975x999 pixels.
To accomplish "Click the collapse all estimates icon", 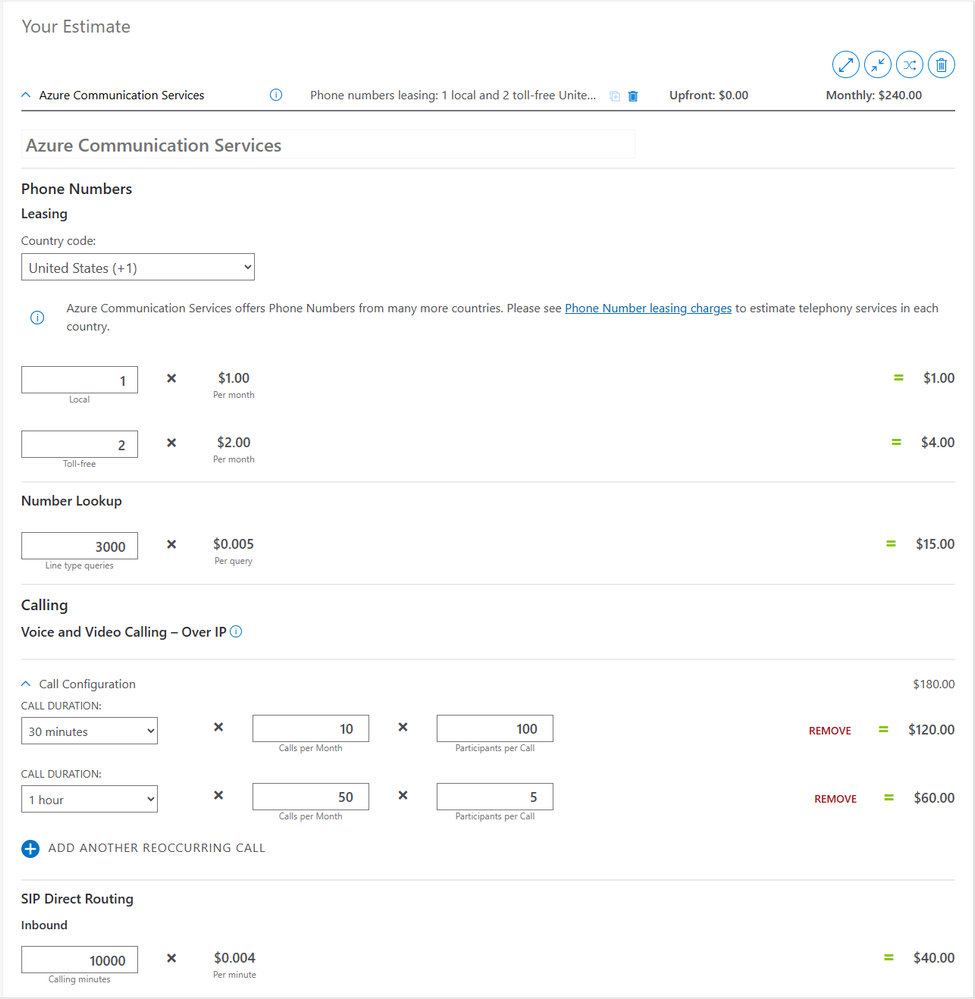I will tap(878, 64).
